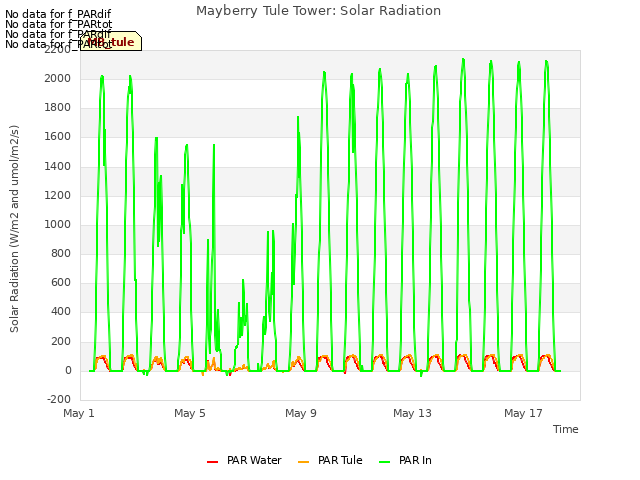Screen dimensions: 640x480
Task: Click the first 'No data for f_PARdif' message
Action: (x=58, y=14)
